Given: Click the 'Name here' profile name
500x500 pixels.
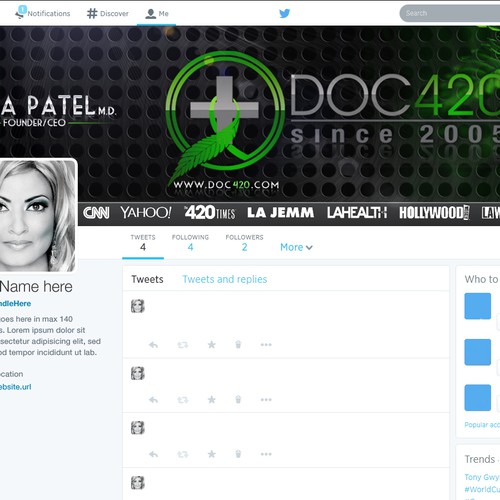Looking at the screenshot, I should pyautogui.click(x=36, y=287).
